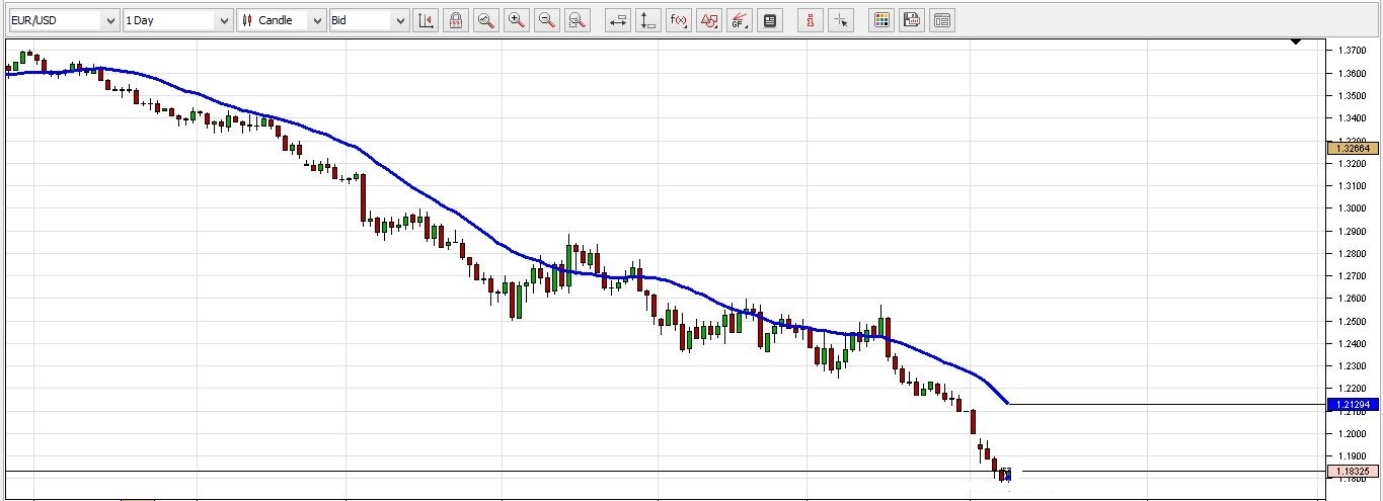Open the Candle chart type dropdown
The height and width of the screenshot is (501, 1383).
pos(283,20)
